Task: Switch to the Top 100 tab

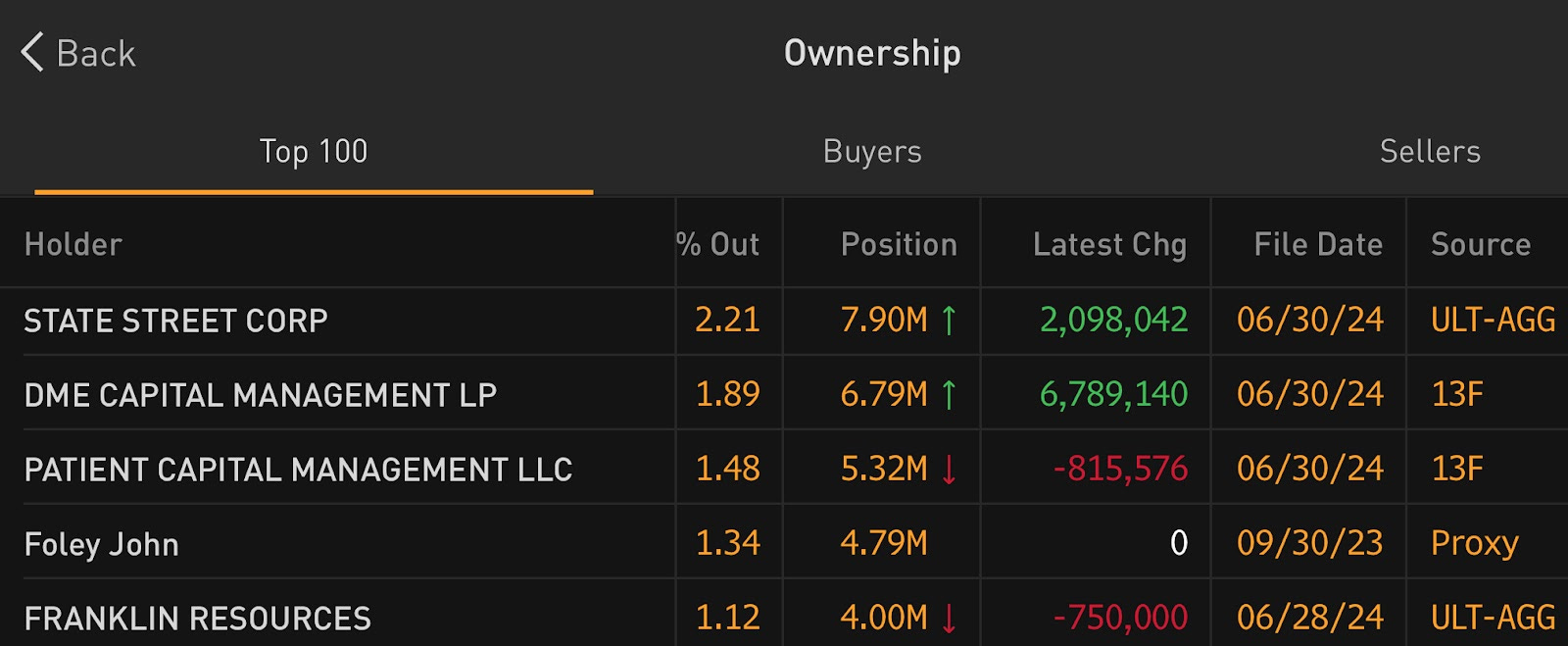Action: click(x=314, y=151)
